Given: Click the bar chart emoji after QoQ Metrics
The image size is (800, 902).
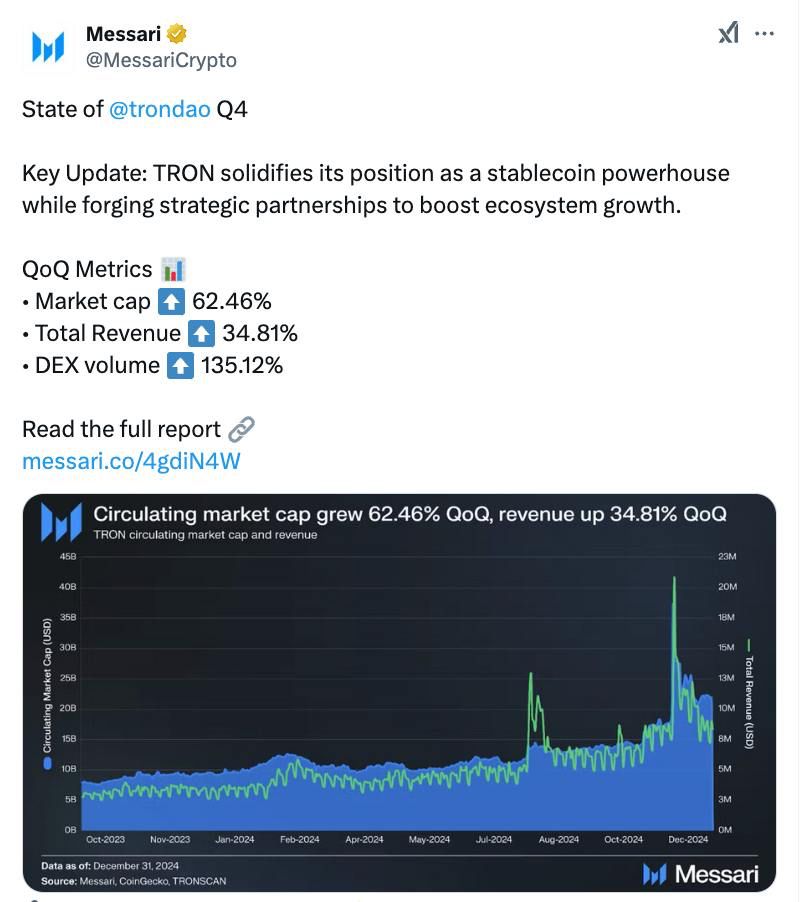Looking at the screenshot, I should 173,269.
